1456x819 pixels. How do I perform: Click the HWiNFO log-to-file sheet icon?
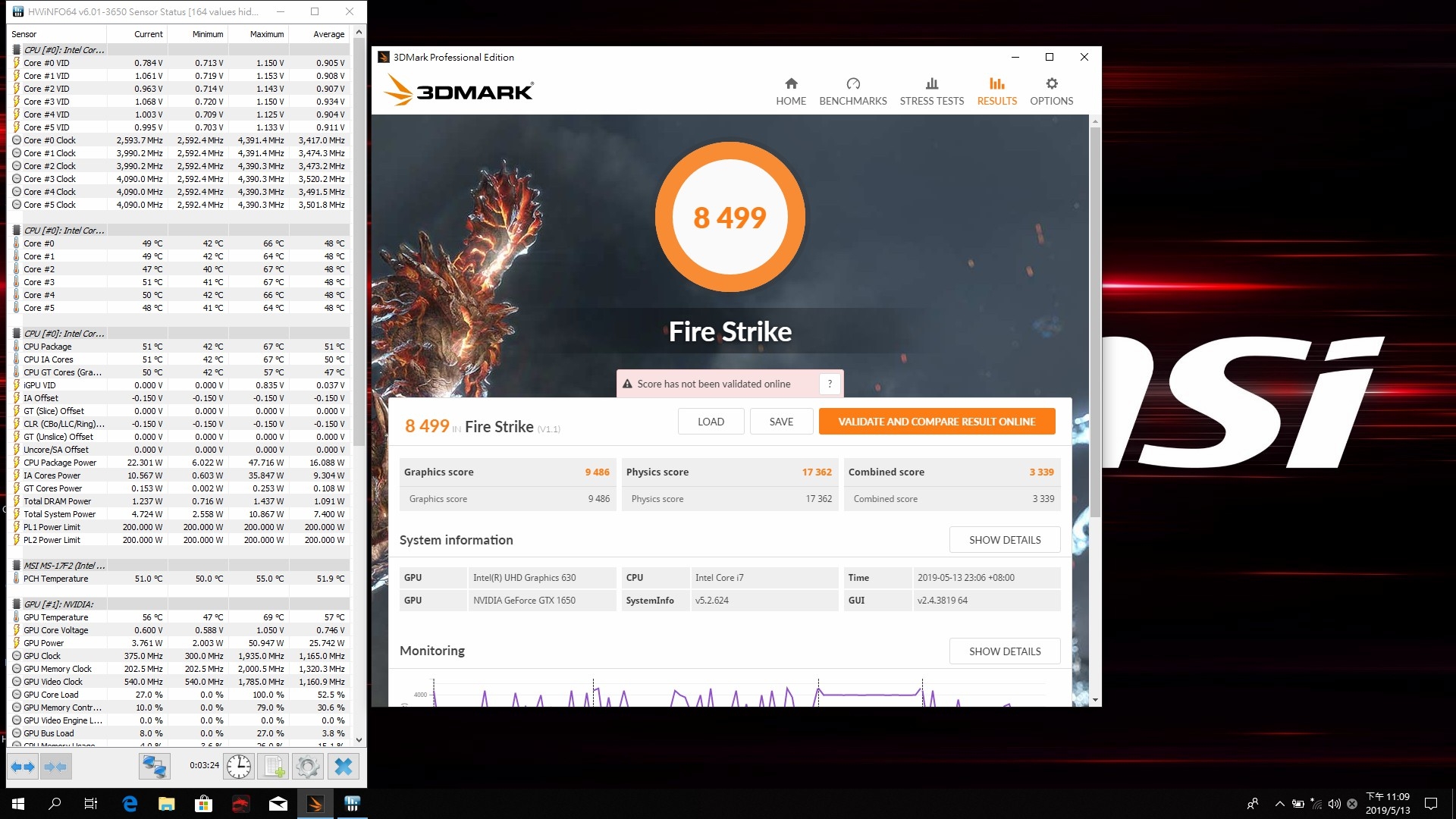tap(274, 767)
